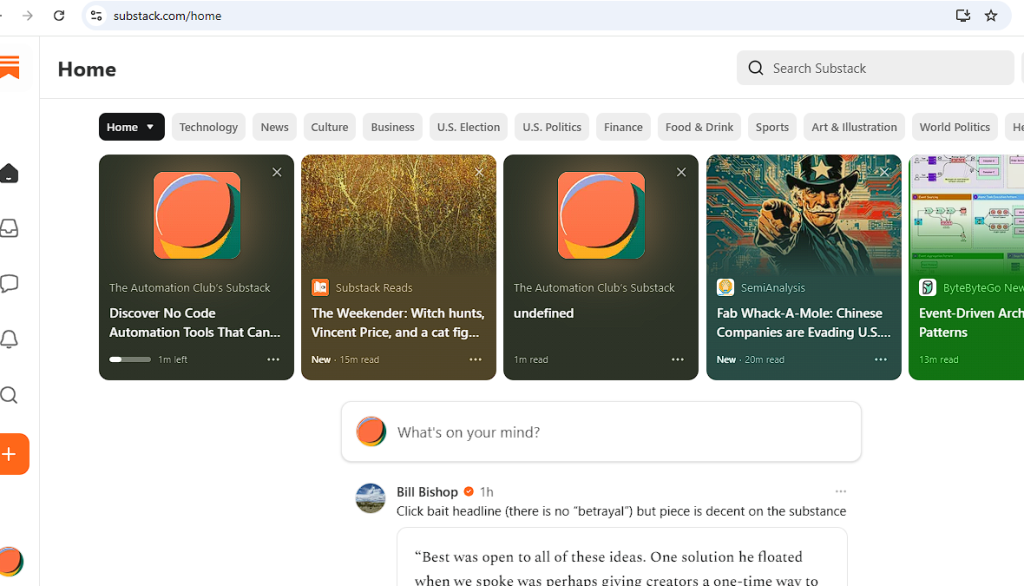The height and width of the screenshot is (586, 1024).
Task: Select the News category tab
Action: tap(274, 127)
